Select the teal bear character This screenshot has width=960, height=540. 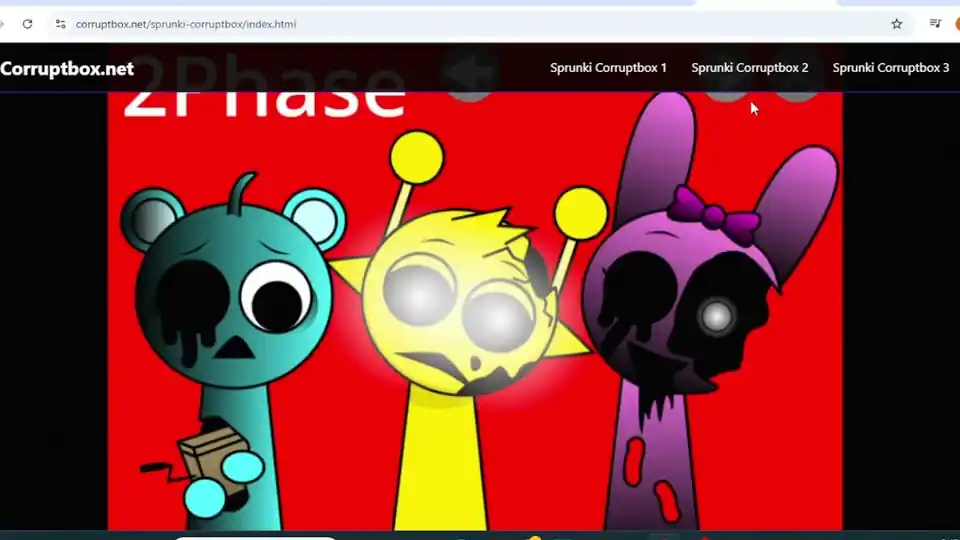tap(233, 349)
